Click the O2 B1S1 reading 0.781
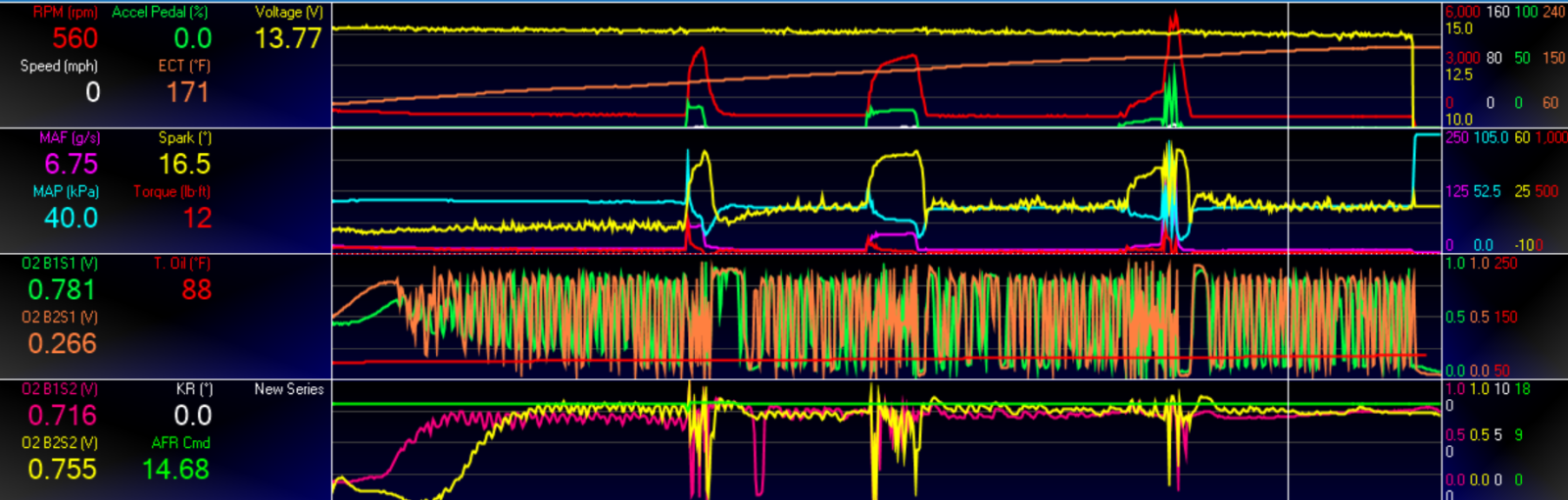Screen dimensions: 1568x500 62,289
